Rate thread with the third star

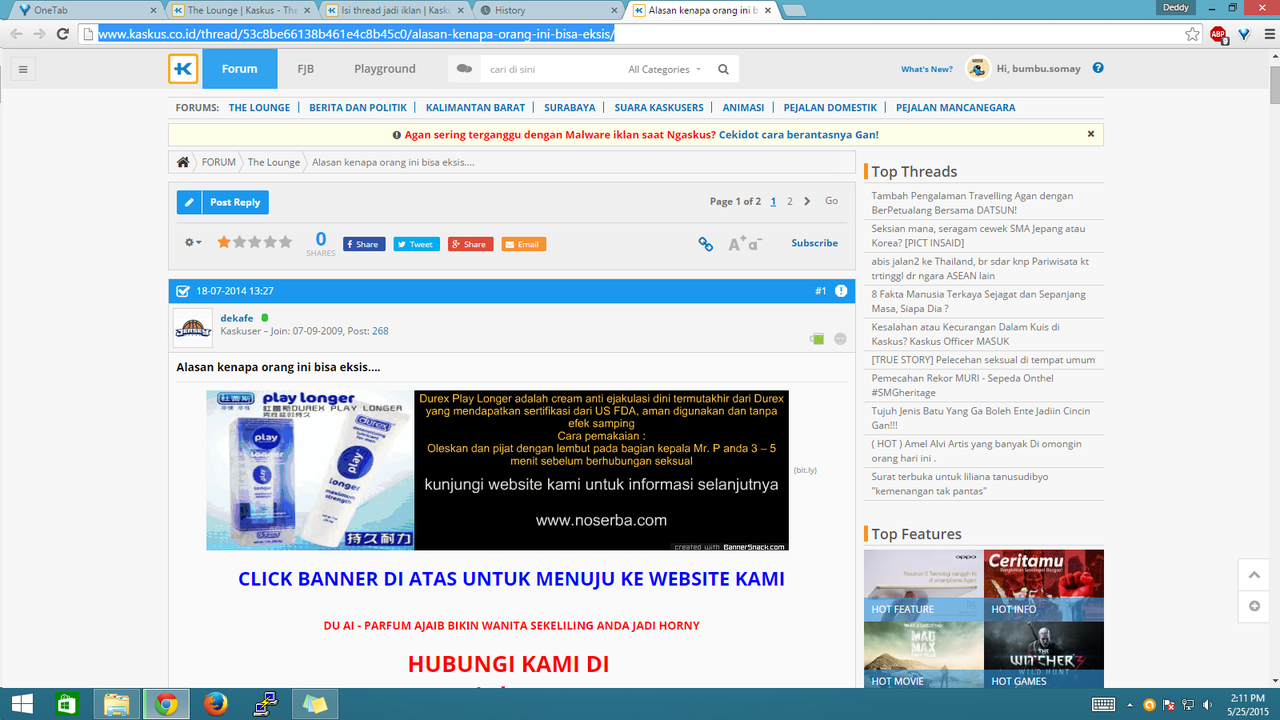(x=255, y=242)
